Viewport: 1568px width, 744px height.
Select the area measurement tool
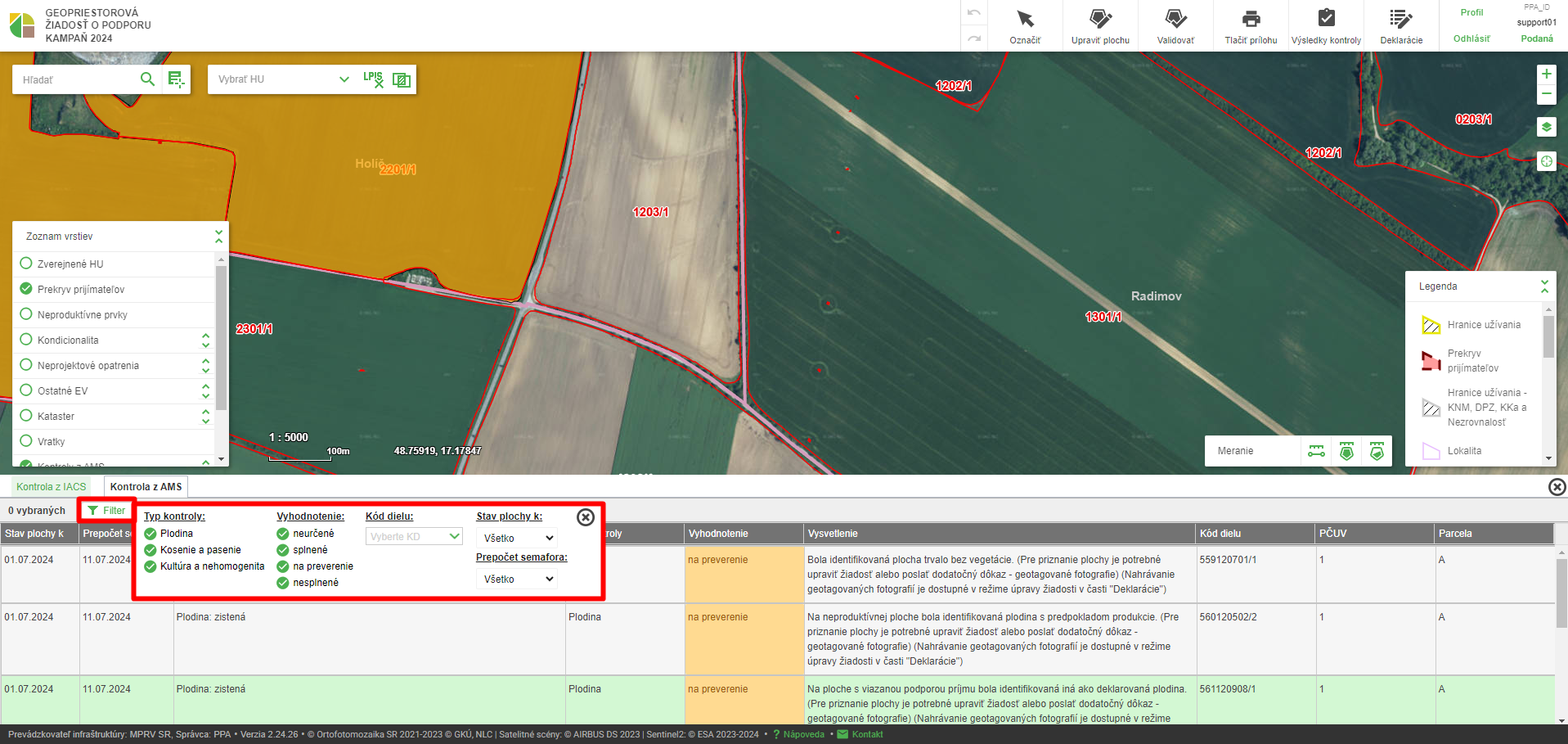pyautogui.click(x=1346, y=451)
